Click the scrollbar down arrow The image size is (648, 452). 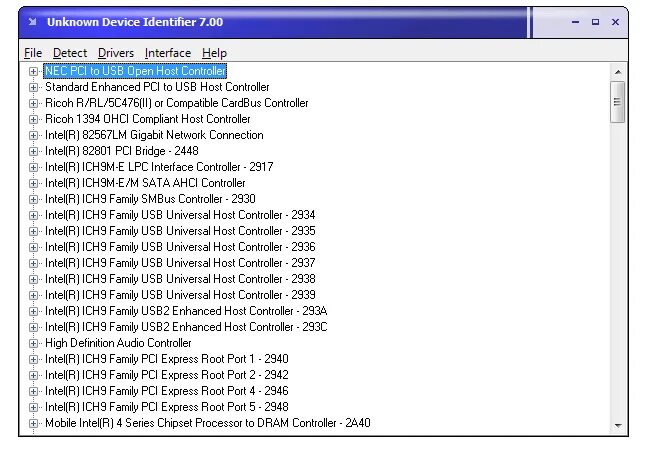click(618, 425)
